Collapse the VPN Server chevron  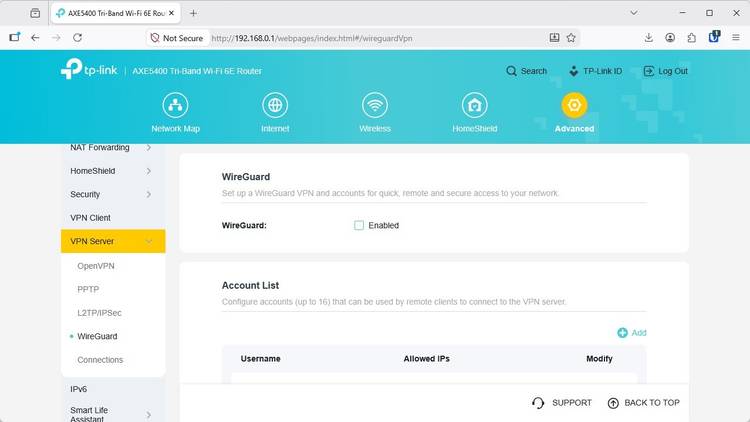[149, 242]
